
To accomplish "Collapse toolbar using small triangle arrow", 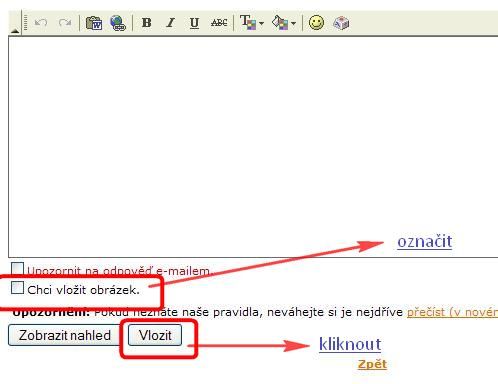I will (x=15, y=31).
